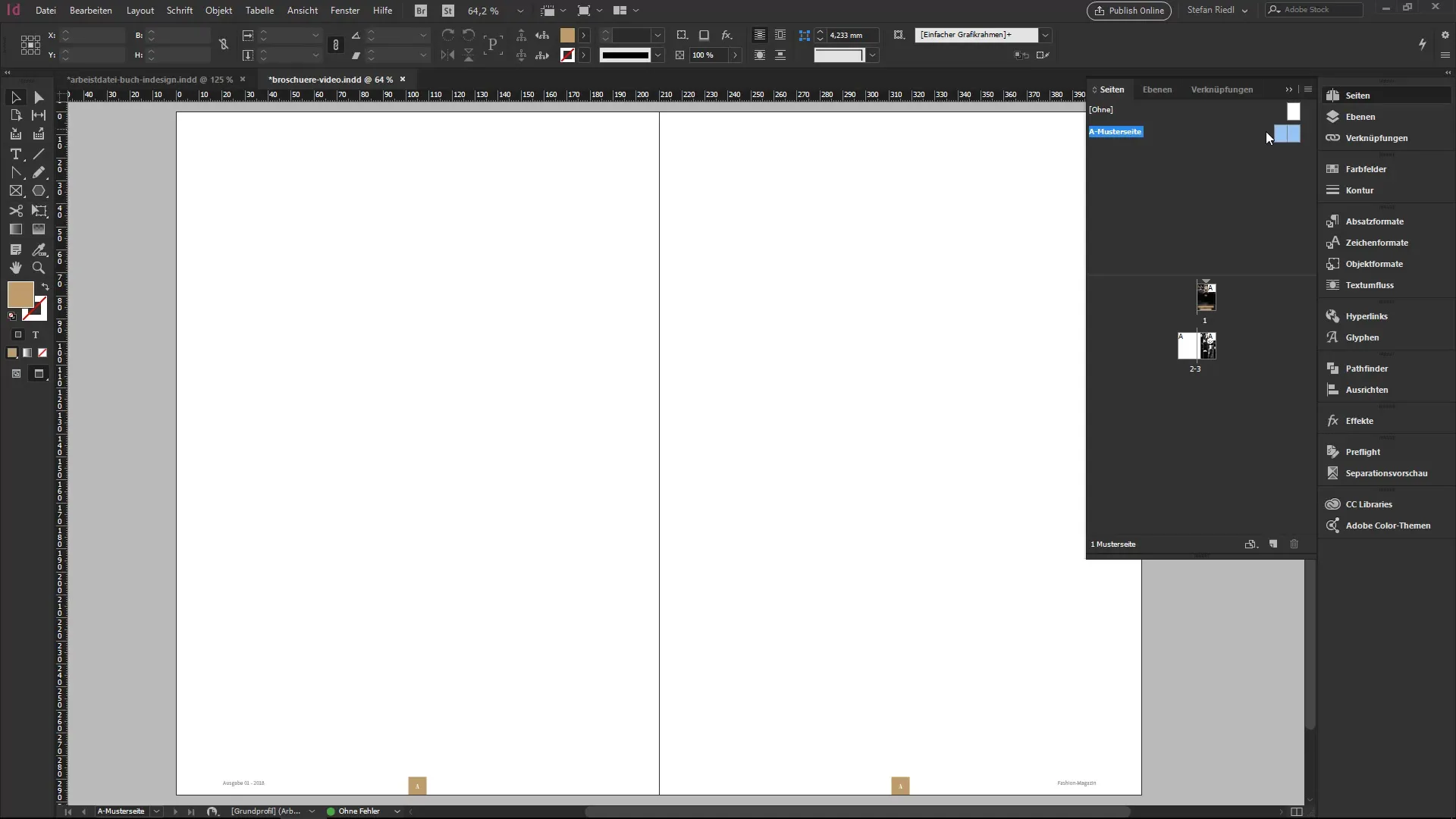Image resolution: width=1456 pixels, height=819 pixels.
Task: Switch to the Ebenen tab
Action: click(1156, 89)
